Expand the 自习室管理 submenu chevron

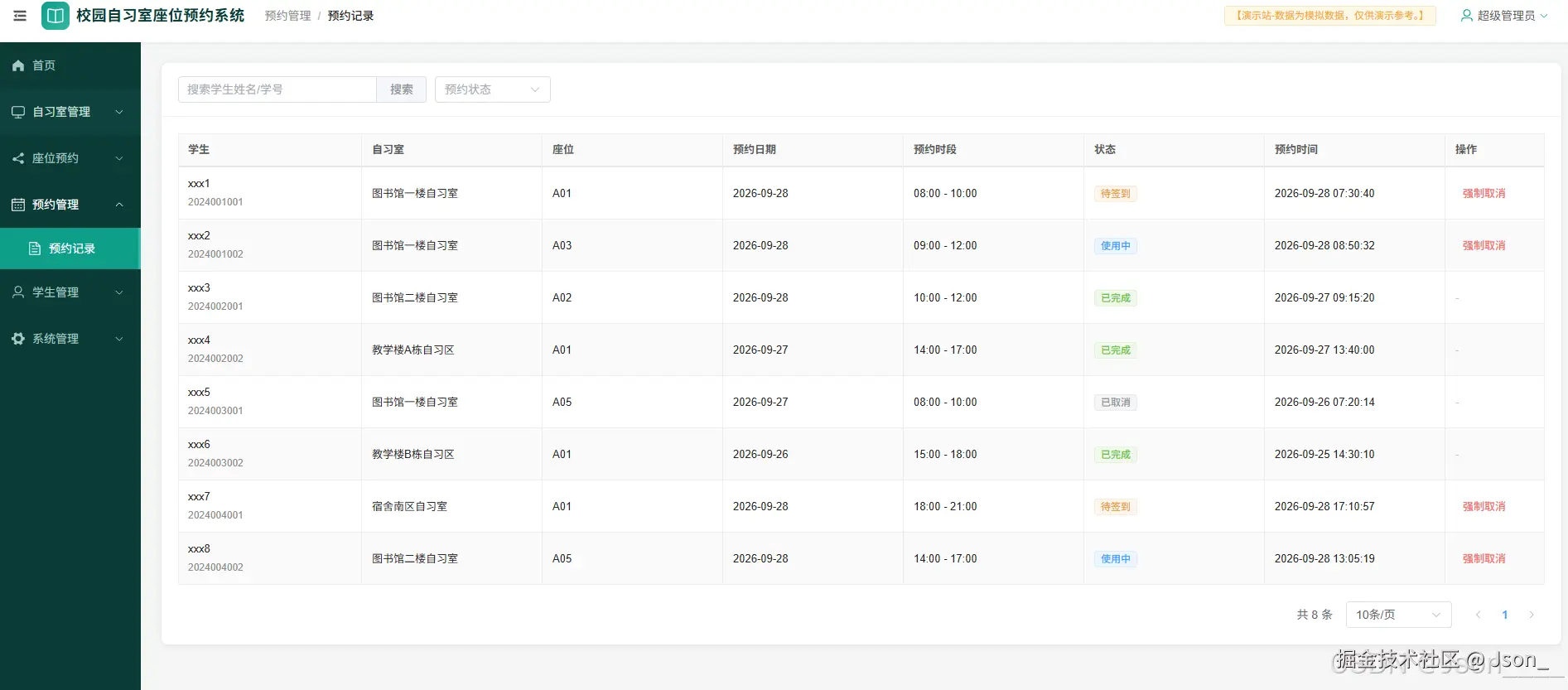pyautogui.click(x=119, y=112)
